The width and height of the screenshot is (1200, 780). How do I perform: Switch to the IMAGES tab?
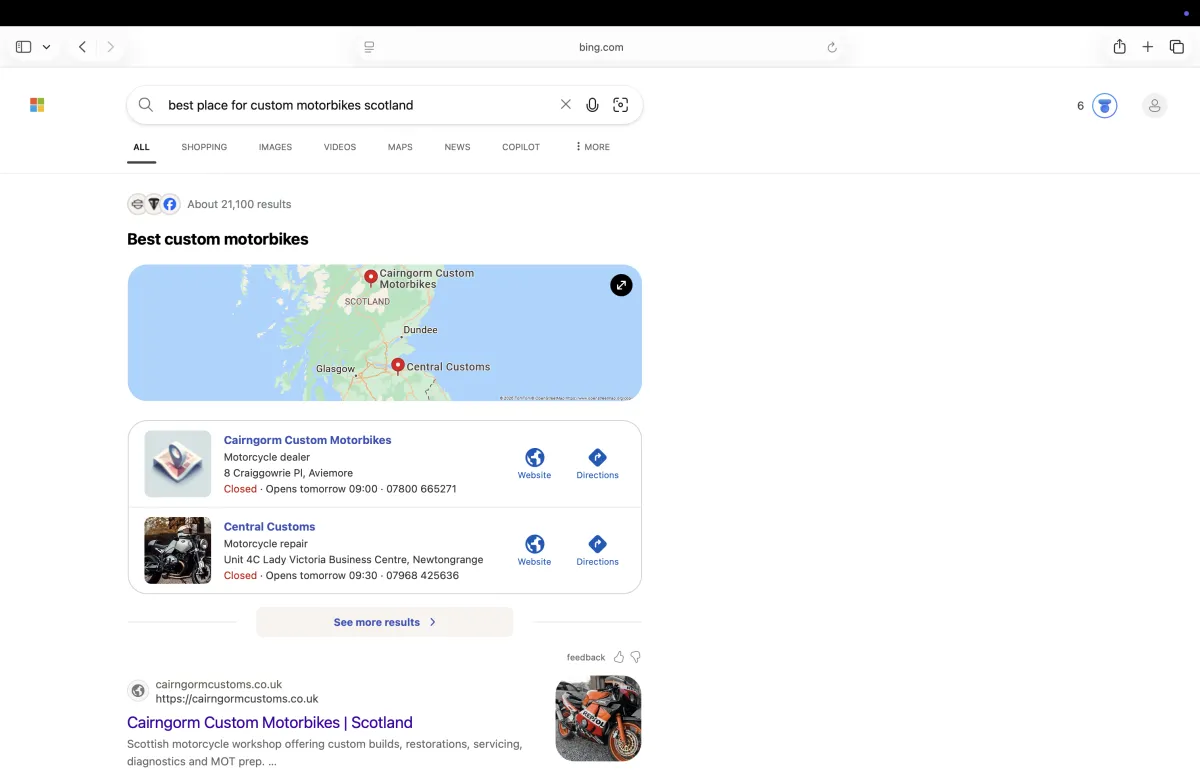point(275,147)
